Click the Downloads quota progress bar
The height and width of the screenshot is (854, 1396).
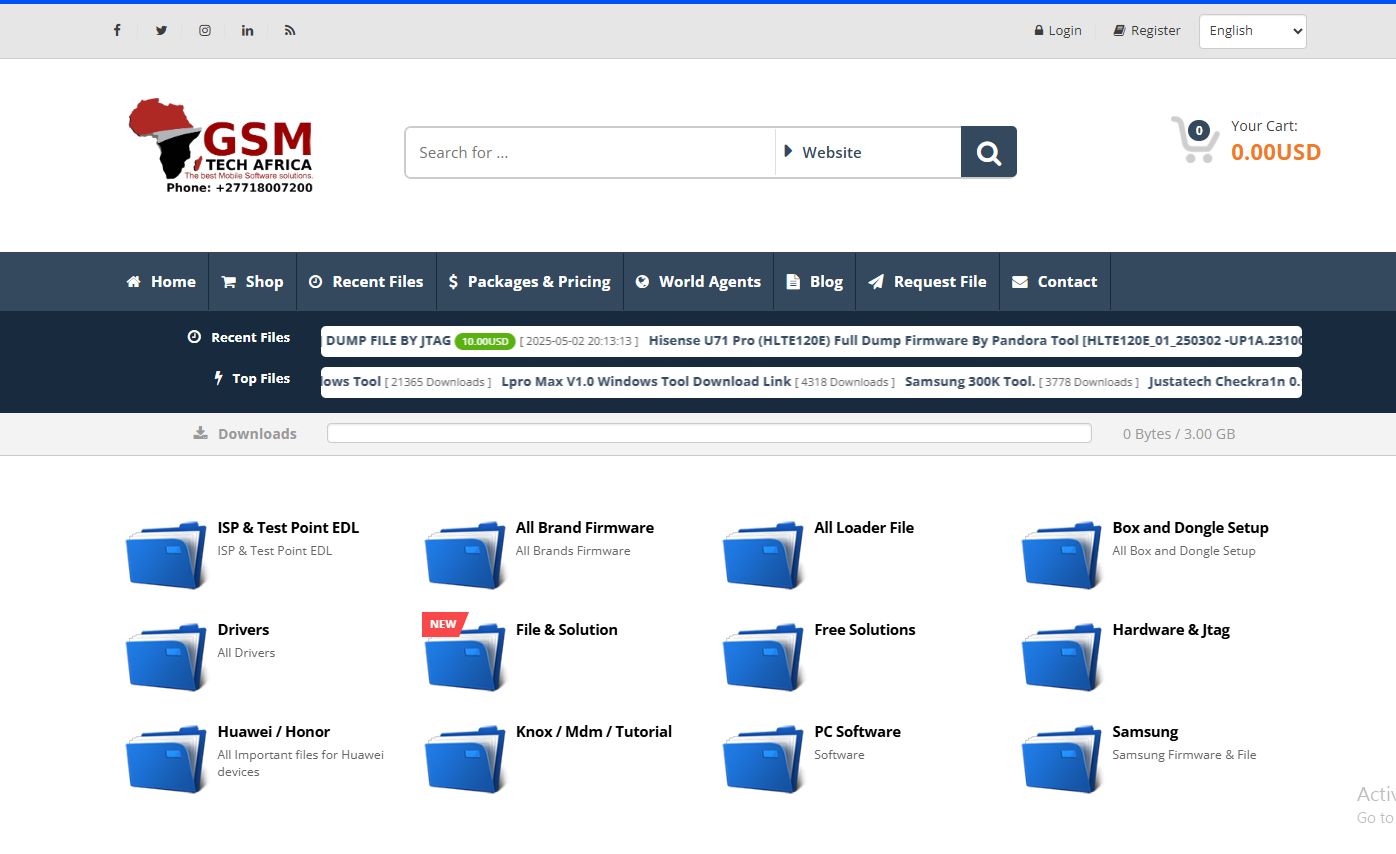point(709,433)
